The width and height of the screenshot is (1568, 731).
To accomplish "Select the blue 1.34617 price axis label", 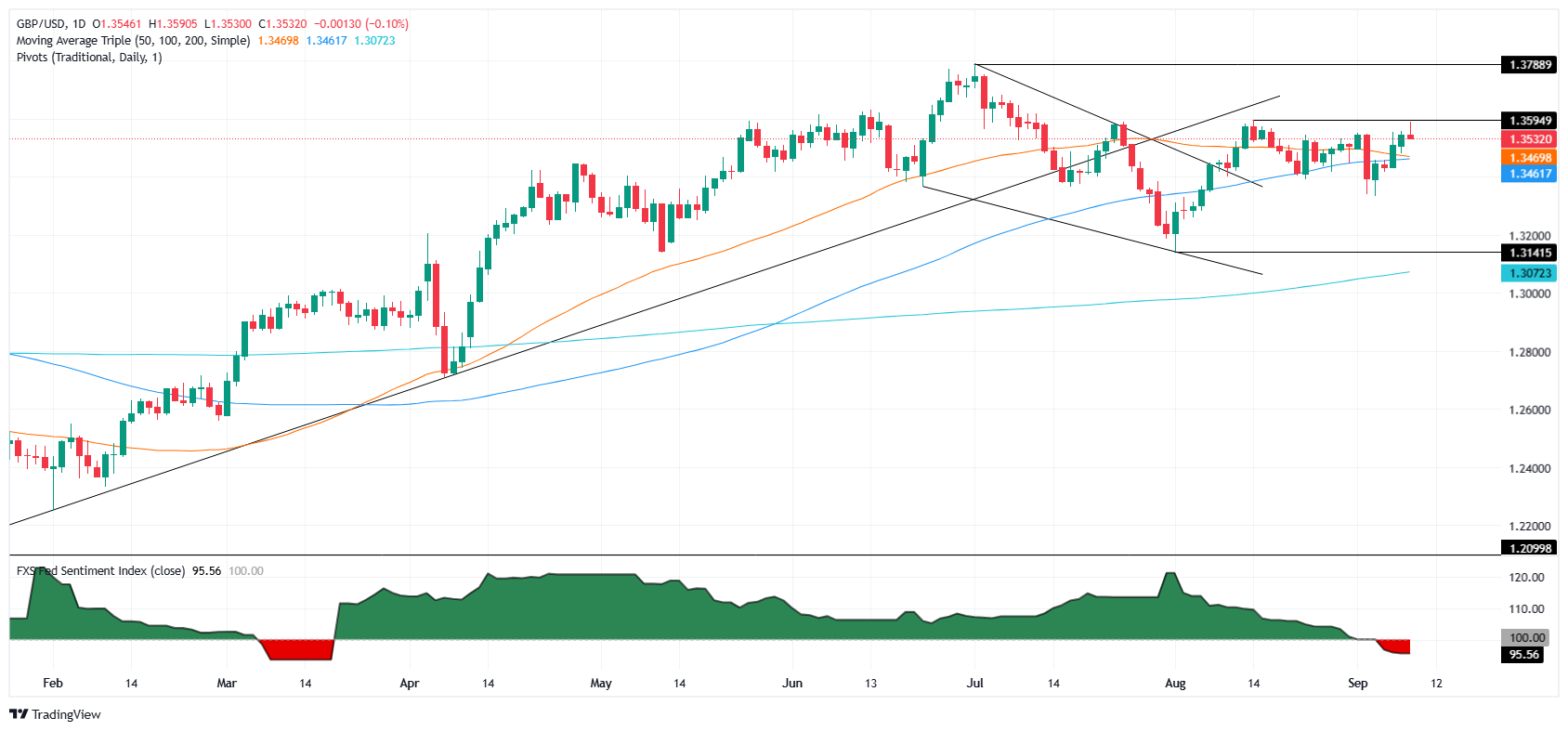I will 1528,174.
